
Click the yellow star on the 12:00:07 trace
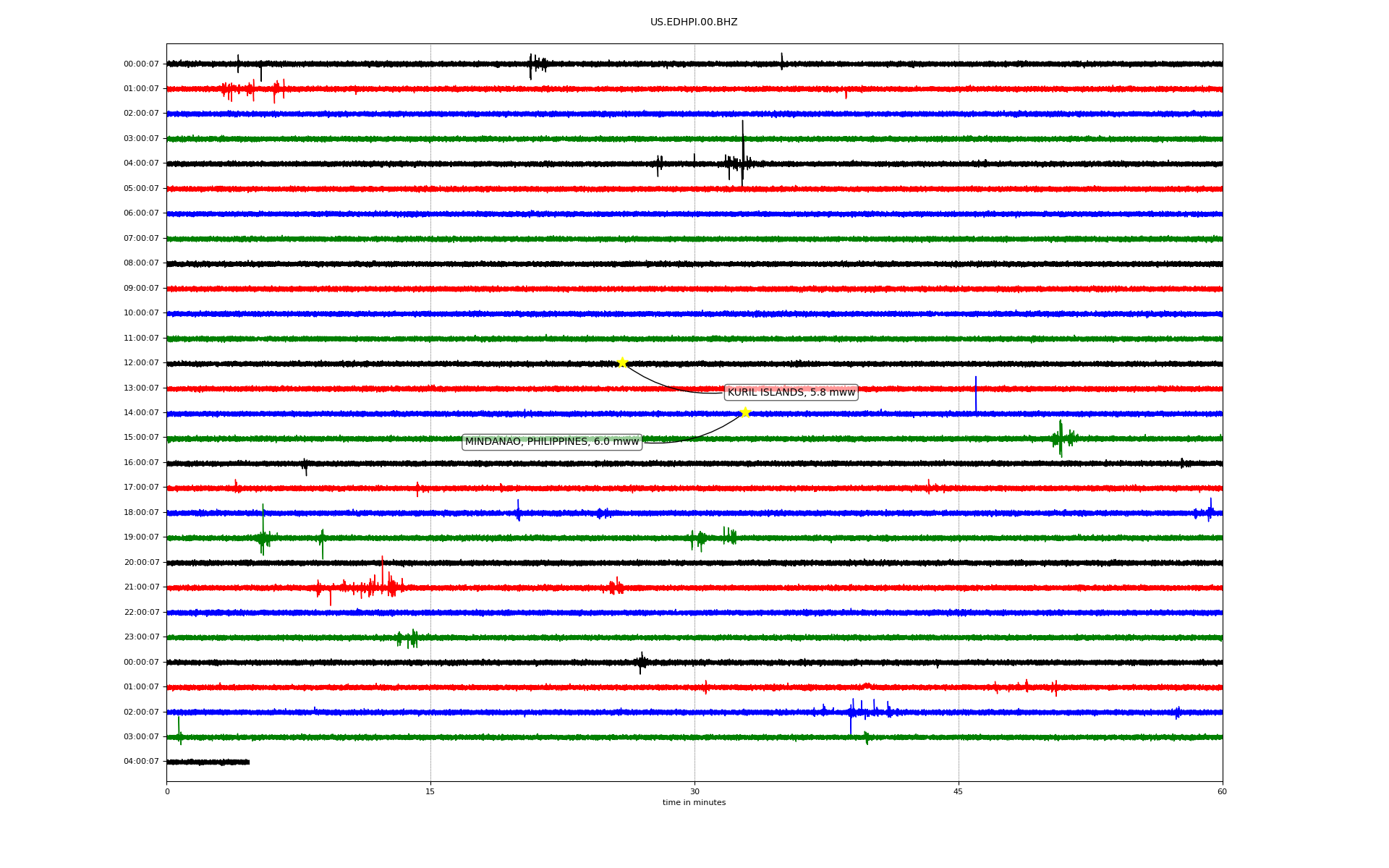click(621, 362)
